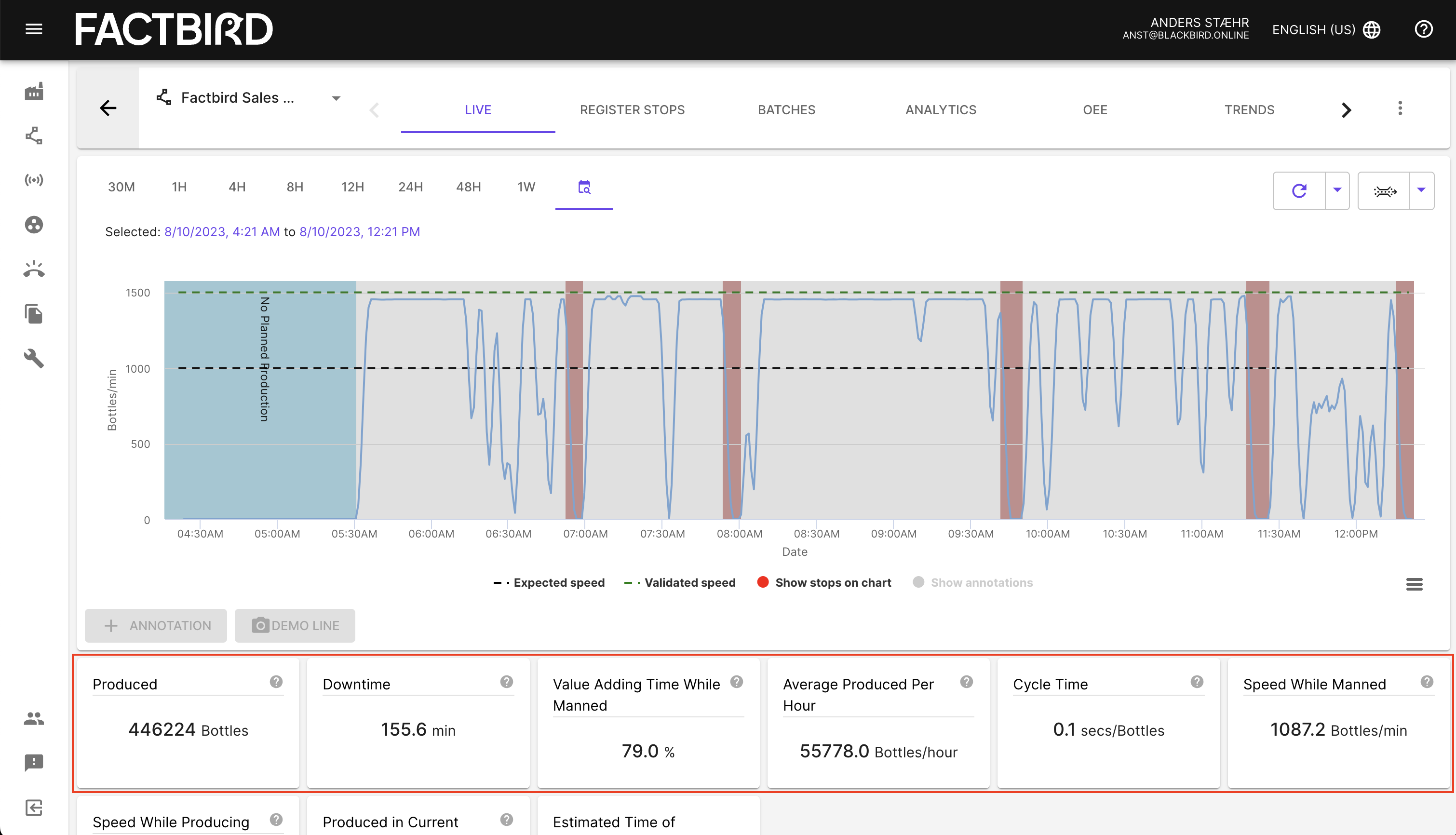Open the sensors signal sidebar icon
Image resolution: width=1456 pixels, height=835 pixels.
[34, 180]
